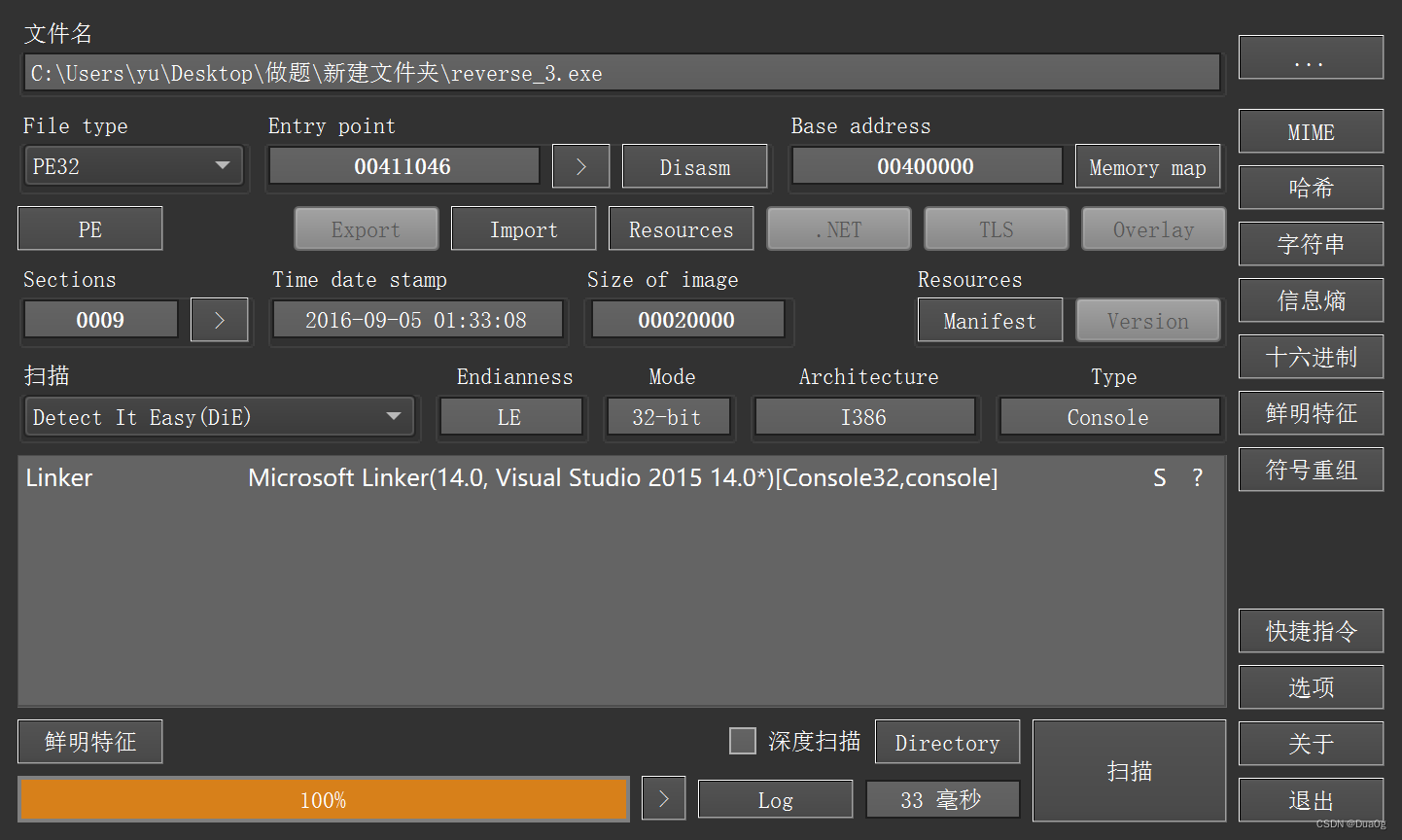Open the Detect It Easy(DiE) scan method dropdown

click(x=219, y=416)
